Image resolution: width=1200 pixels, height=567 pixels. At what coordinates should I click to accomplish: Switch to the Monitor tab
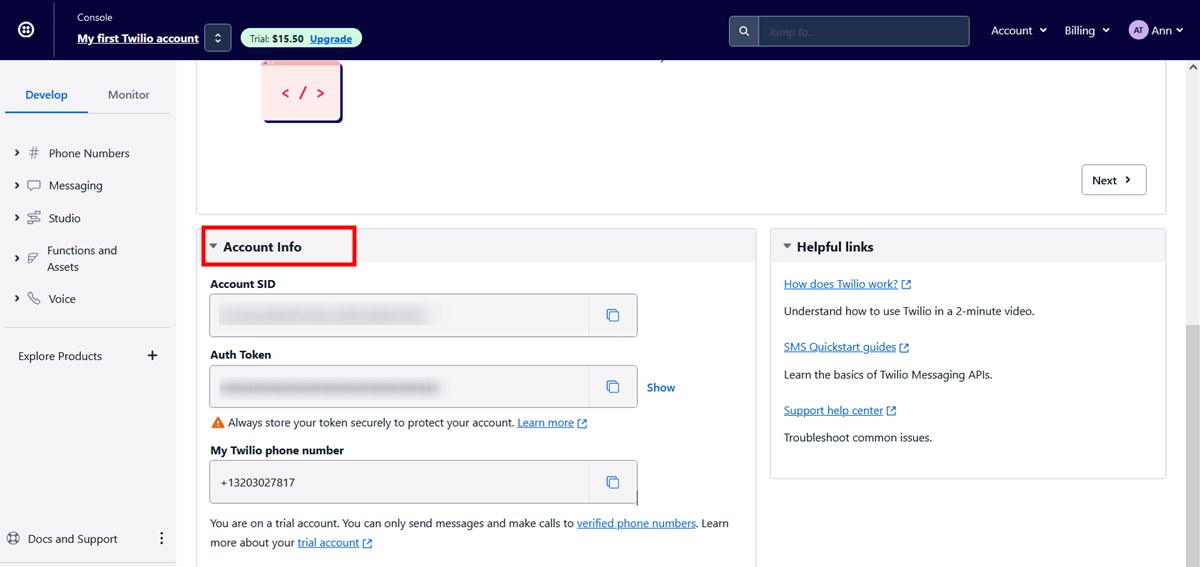[129, 95]
